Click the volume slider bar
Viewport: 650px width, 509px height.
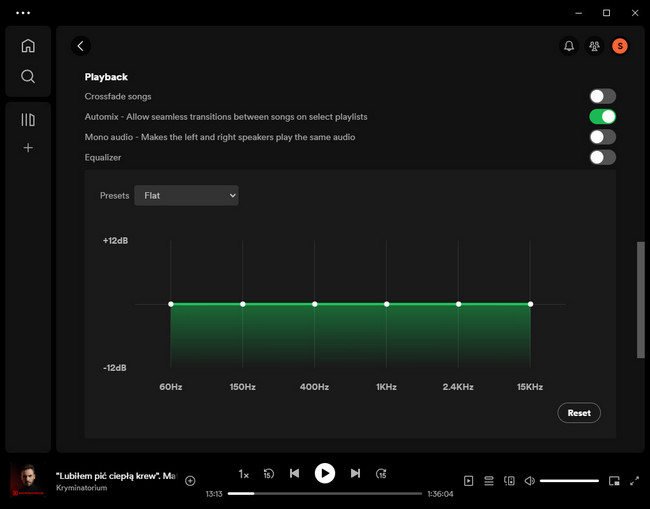click(569, 481)
